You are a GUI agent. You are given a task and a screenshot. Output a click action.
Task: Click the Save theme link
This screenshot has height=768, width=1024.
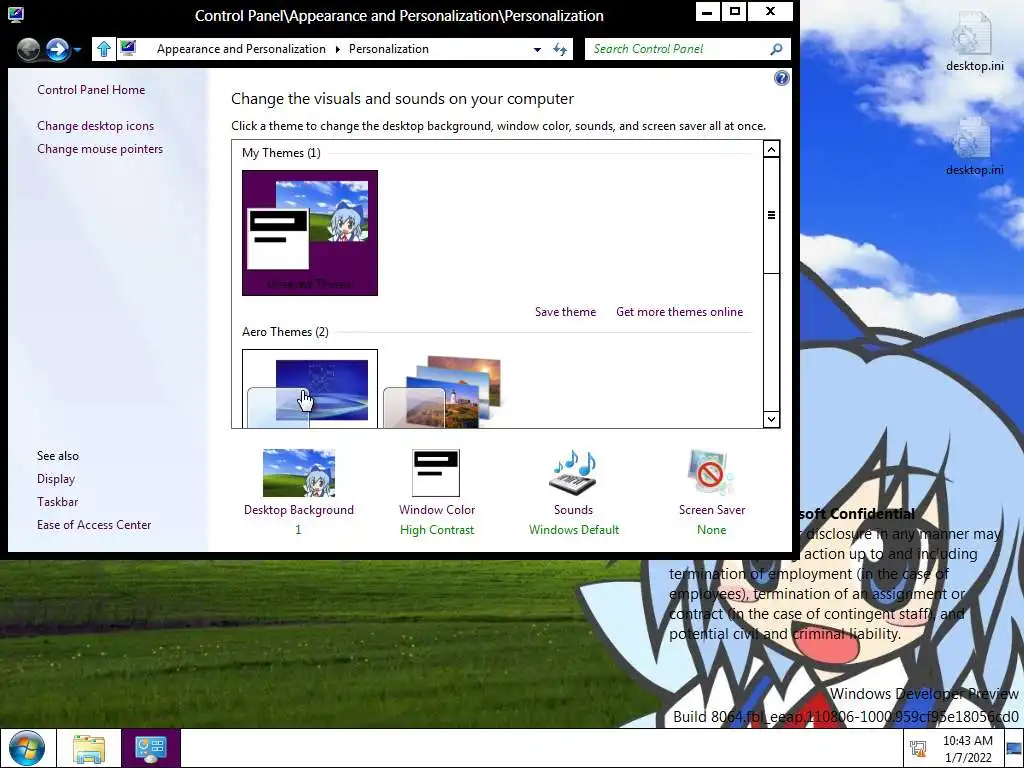[x=566, y=312]
